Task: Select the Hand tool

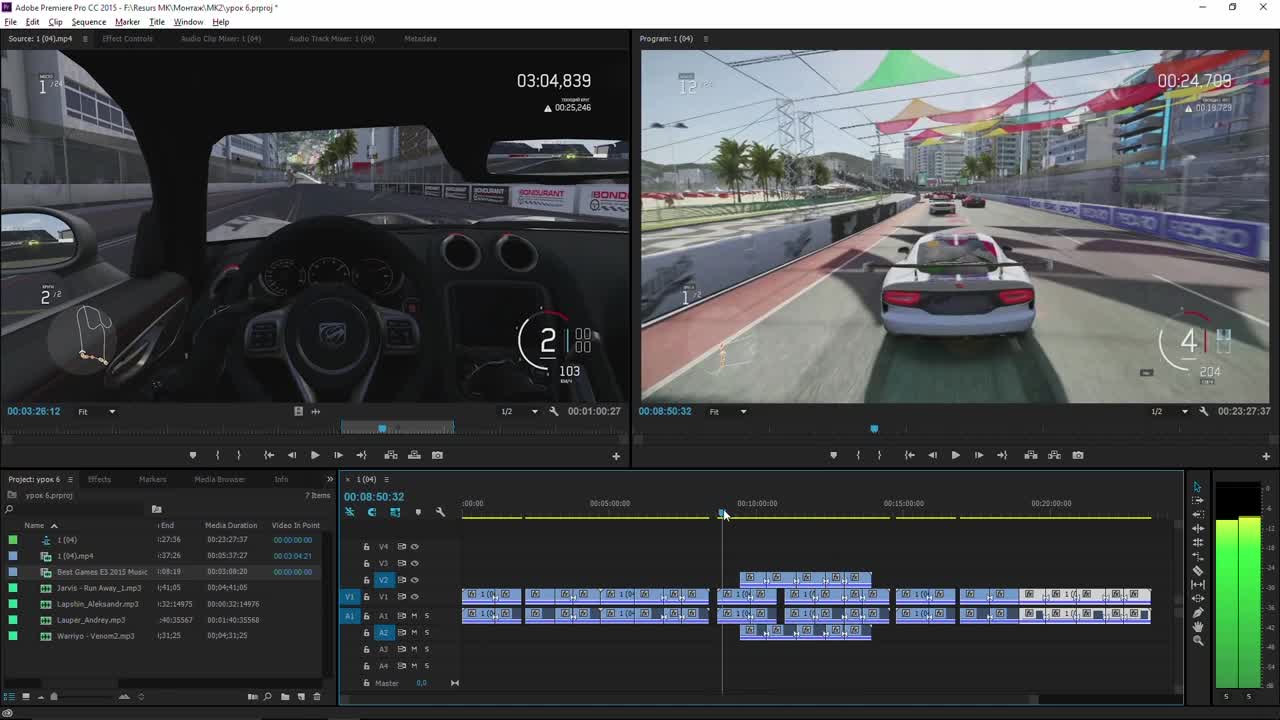Action: (x=1197, y=627)
